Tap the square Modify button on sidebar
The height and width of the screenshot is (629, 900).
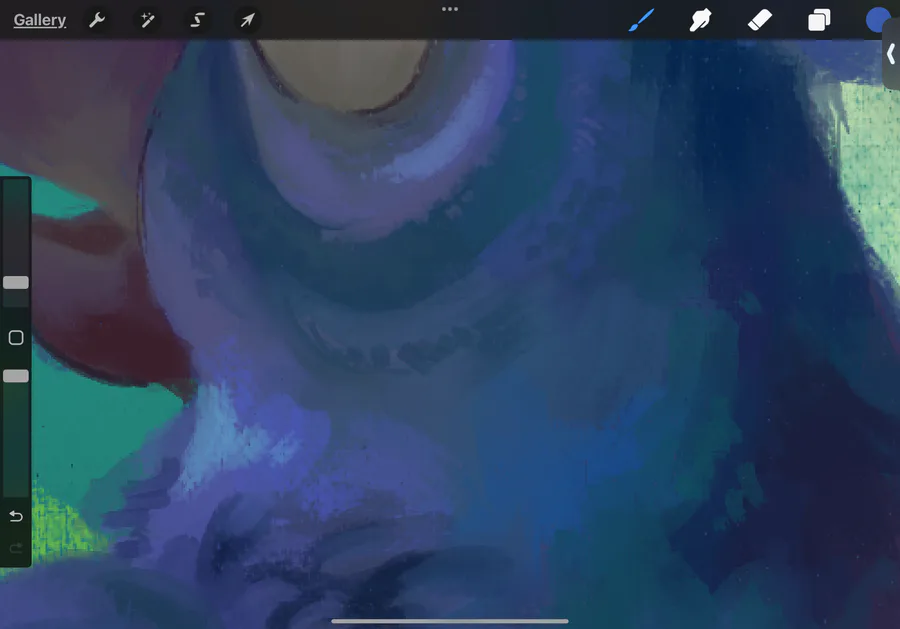[x=16, y=337]
